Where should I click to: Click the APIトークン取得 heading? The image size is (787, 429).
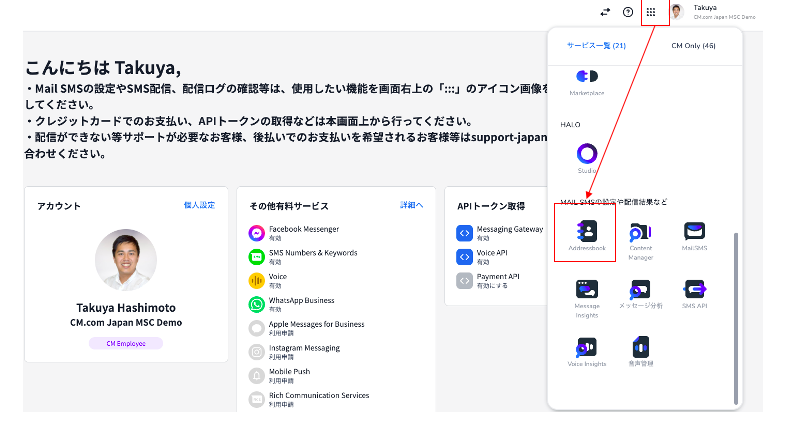pos(491,206)
